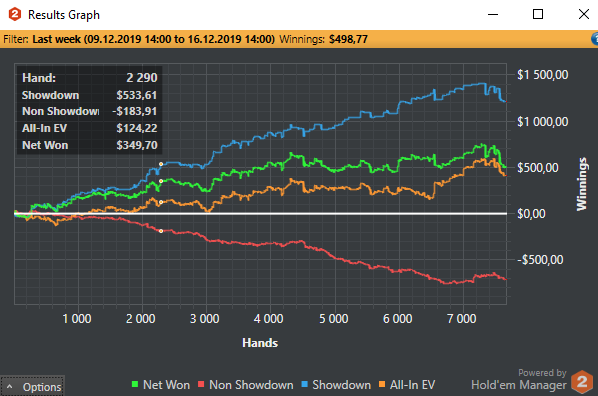Click the $1 000,00 axis label
The image size is (598, 396).
[542, 122]
